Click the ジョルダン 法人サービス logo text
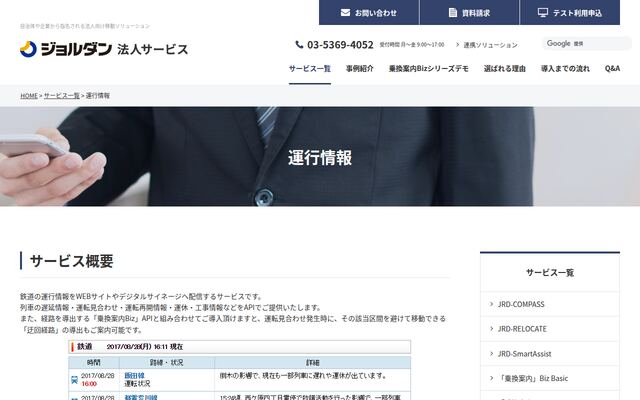Image resolution: width=640 pixels, height=400 pixels. click(114, 49)
